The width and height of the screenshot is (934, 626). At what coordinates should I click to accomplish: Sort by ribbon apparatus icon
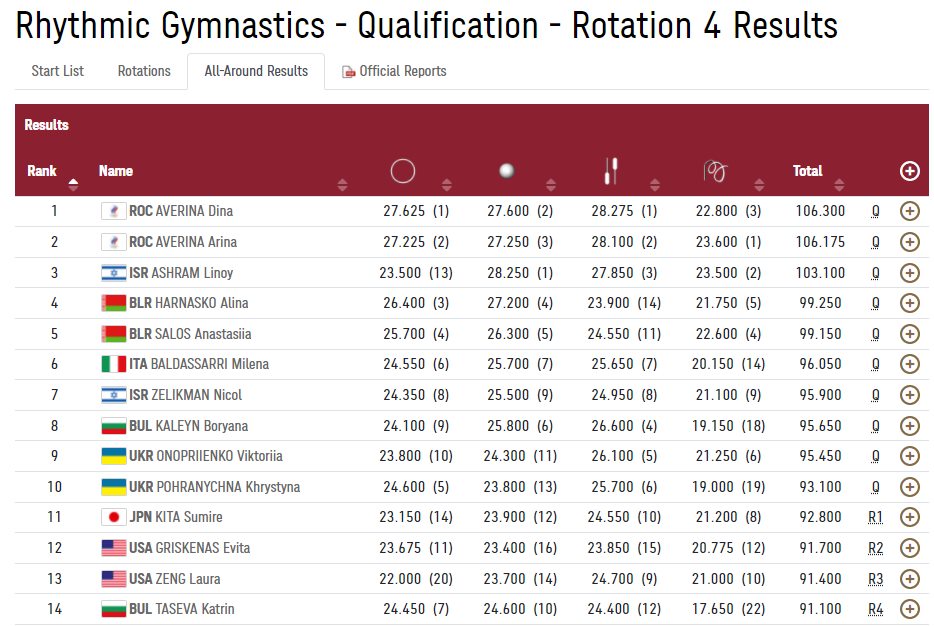(716, 172)
